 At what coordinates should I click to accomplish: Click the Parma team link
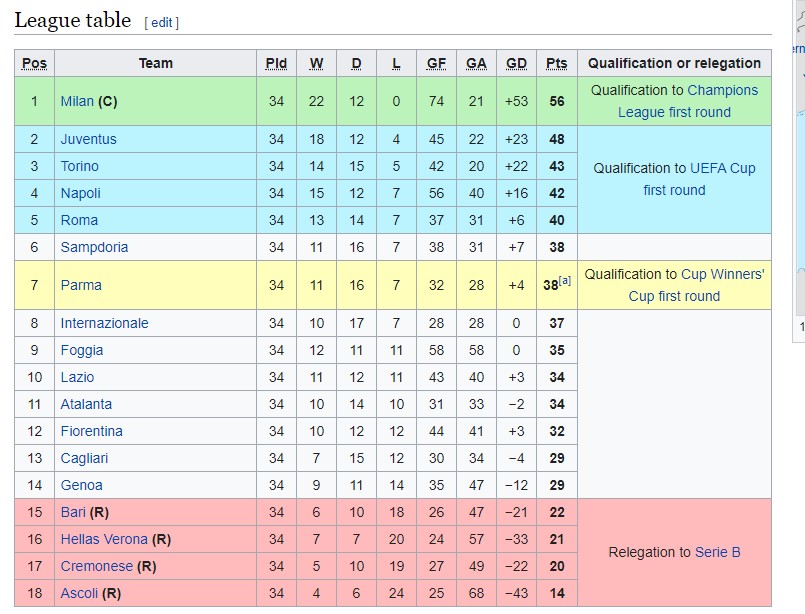81,285
